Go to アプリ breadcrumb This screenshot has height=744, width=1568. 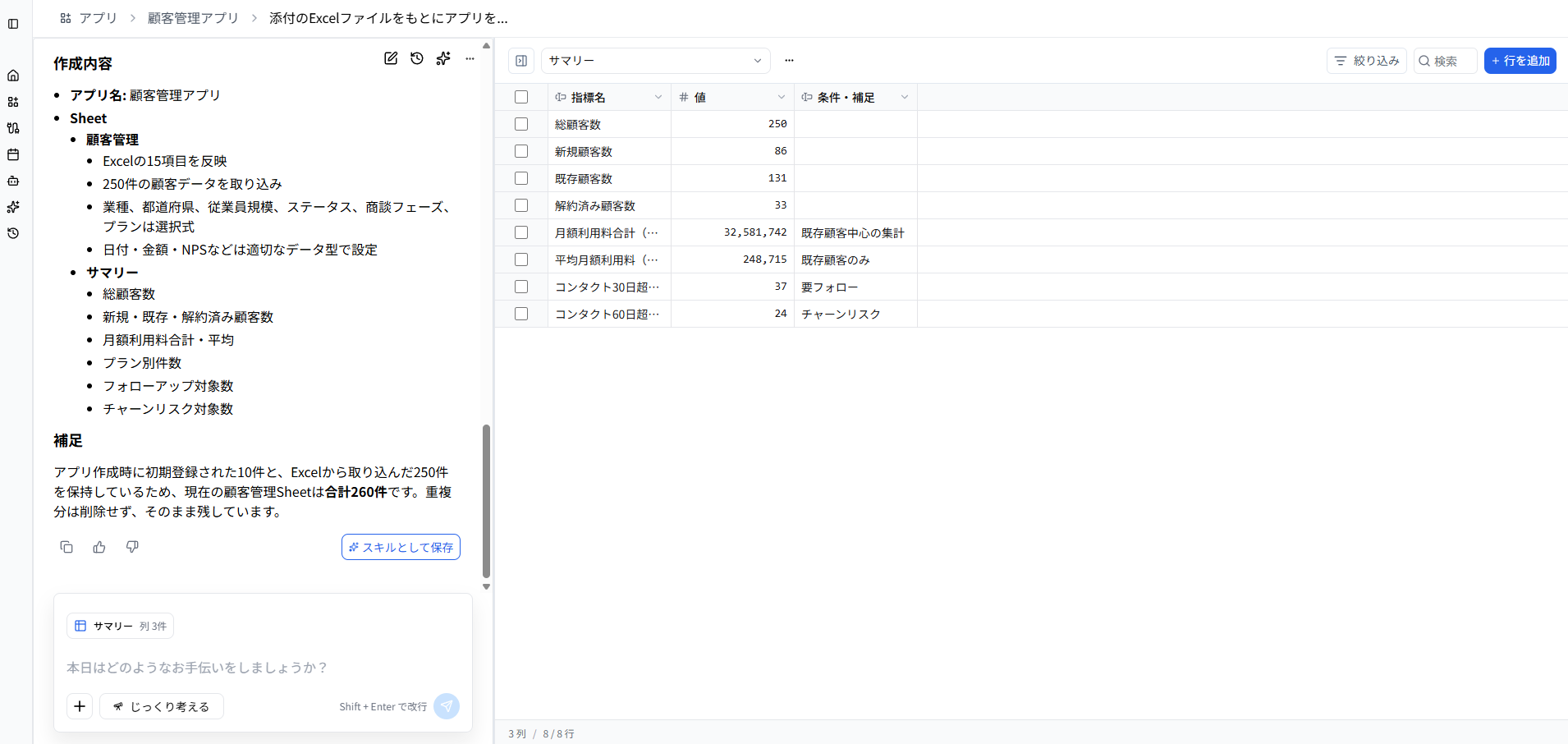(89, 18)
